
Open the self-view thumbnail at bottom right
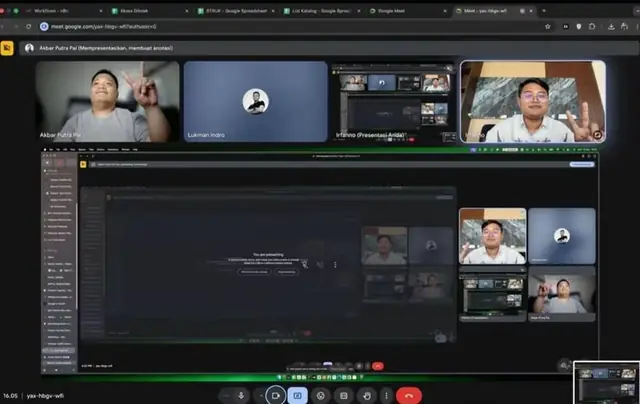[x=607, y=382]
